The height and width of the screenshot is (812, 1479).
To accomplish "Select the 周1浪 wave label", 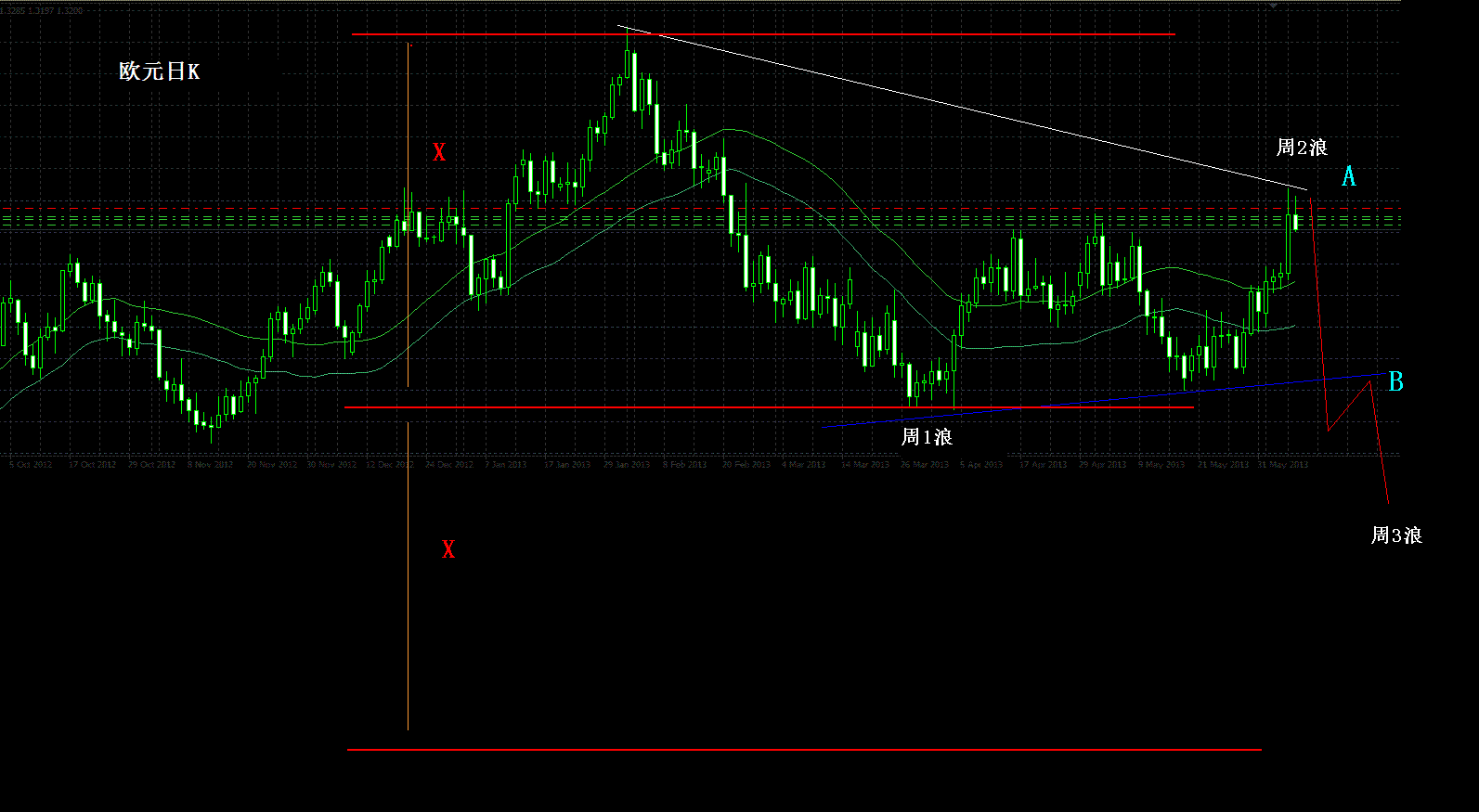I will click(927, 437).
